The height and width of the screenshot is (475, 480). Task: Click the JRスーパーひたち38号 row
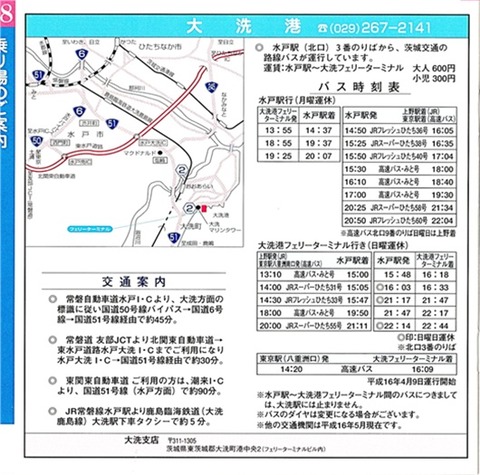click(399, 144)
